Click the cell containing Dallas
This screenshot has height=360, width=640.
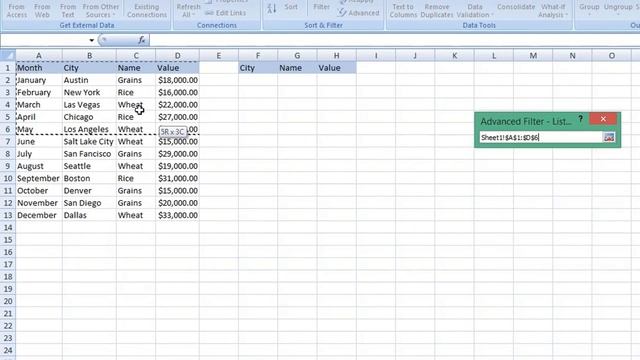89,215
